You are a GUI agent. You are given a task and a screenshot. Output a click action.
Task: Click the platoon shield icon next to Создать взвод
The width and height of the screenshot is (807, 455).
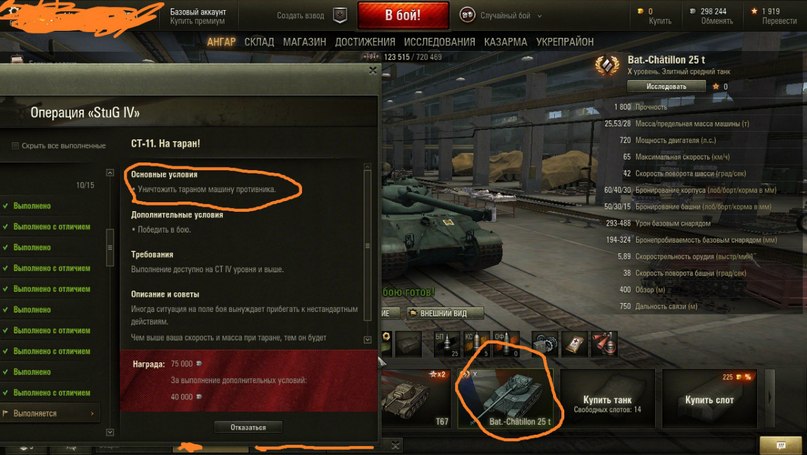tap(340, 15)
